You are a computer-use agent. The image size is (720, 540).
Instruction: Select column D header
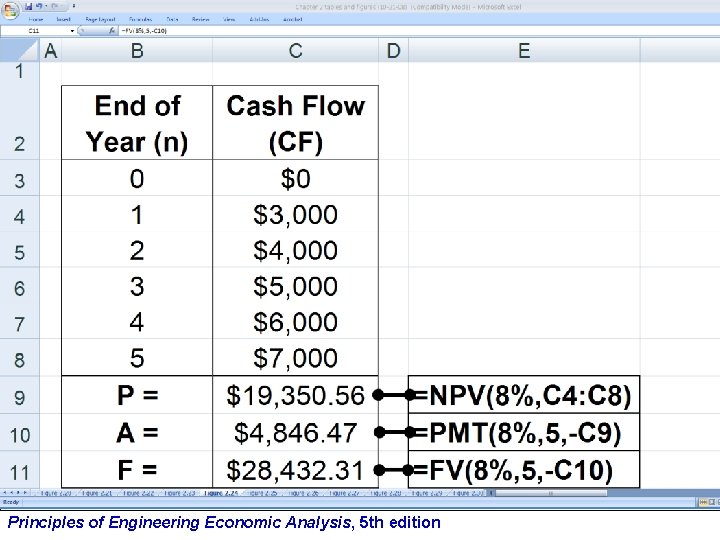click(394, 51)
